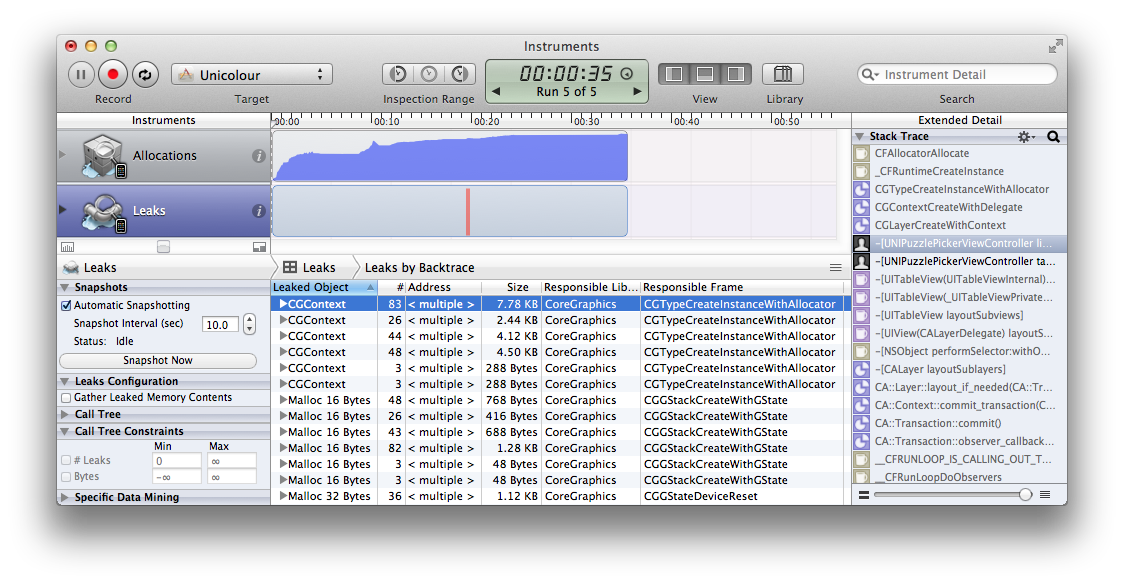The image size is (1124, 584).
Task: Click the Allocations memory graph track
Action: [x=450, y=156]
